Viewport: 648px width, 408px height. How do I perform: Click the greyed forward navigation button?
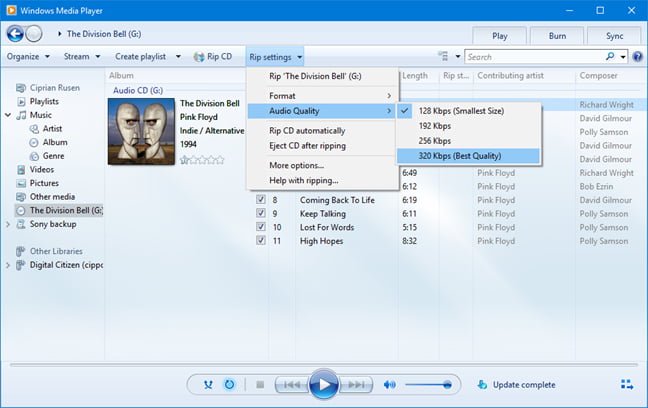(x=34, y=33)
